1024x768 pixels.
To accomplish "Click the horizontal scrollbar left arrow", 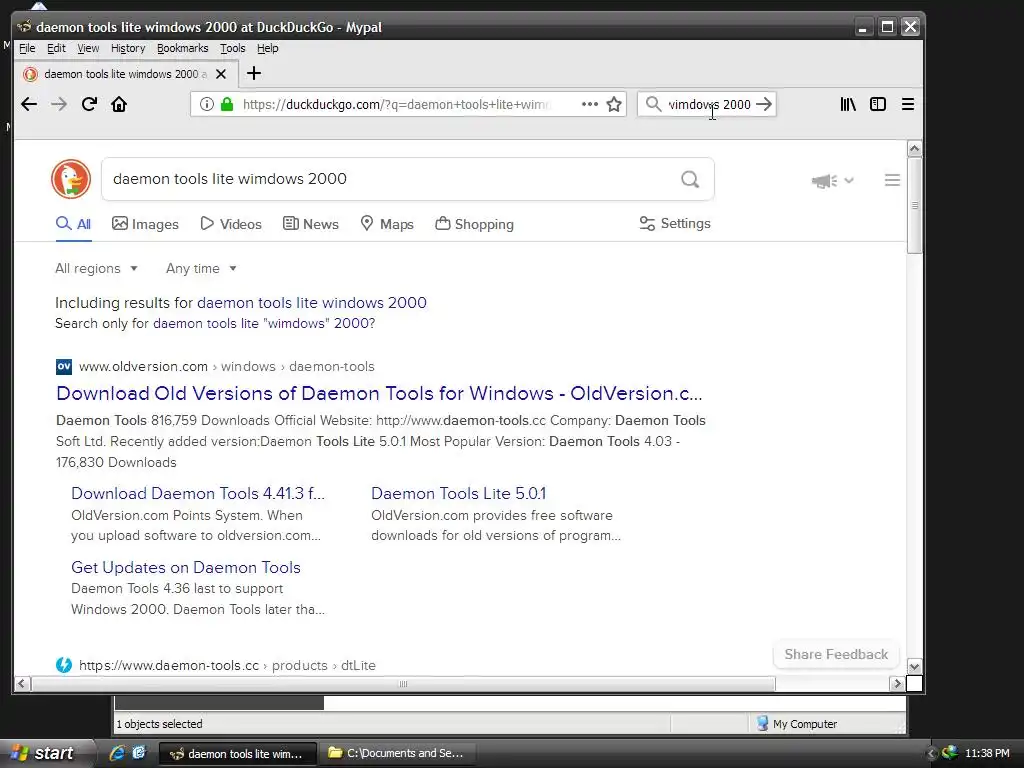I will pyautogui.click(x=22, y=683).
